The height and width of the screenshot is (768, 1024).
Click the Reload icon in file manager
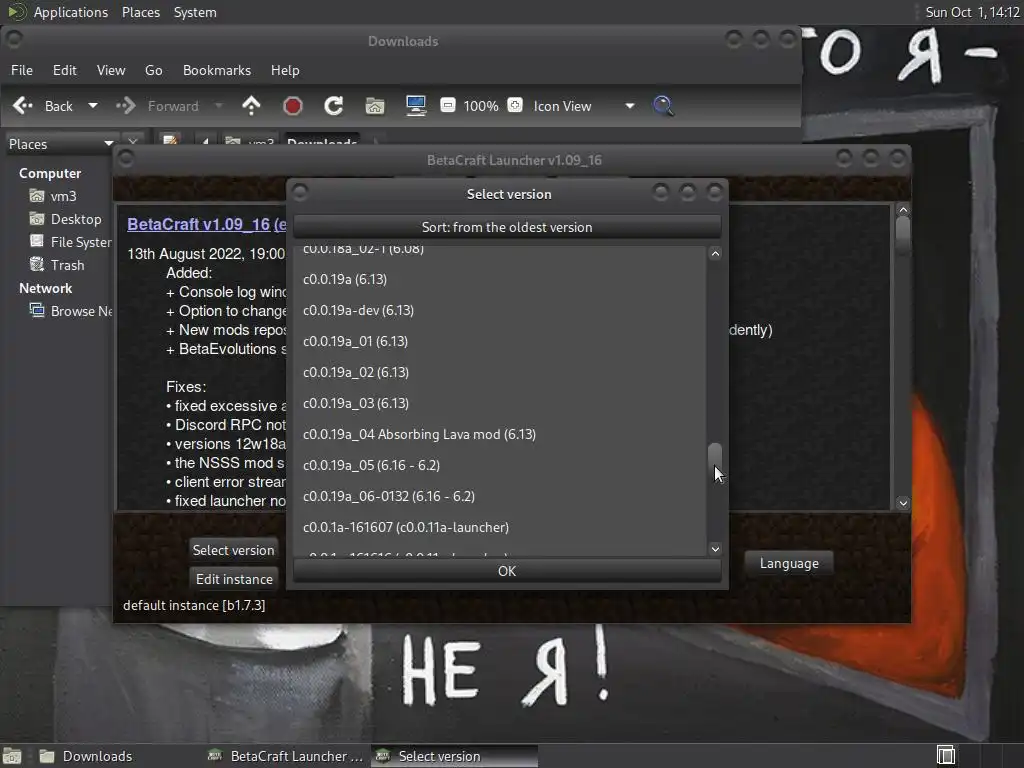click(x=334, y=106)
